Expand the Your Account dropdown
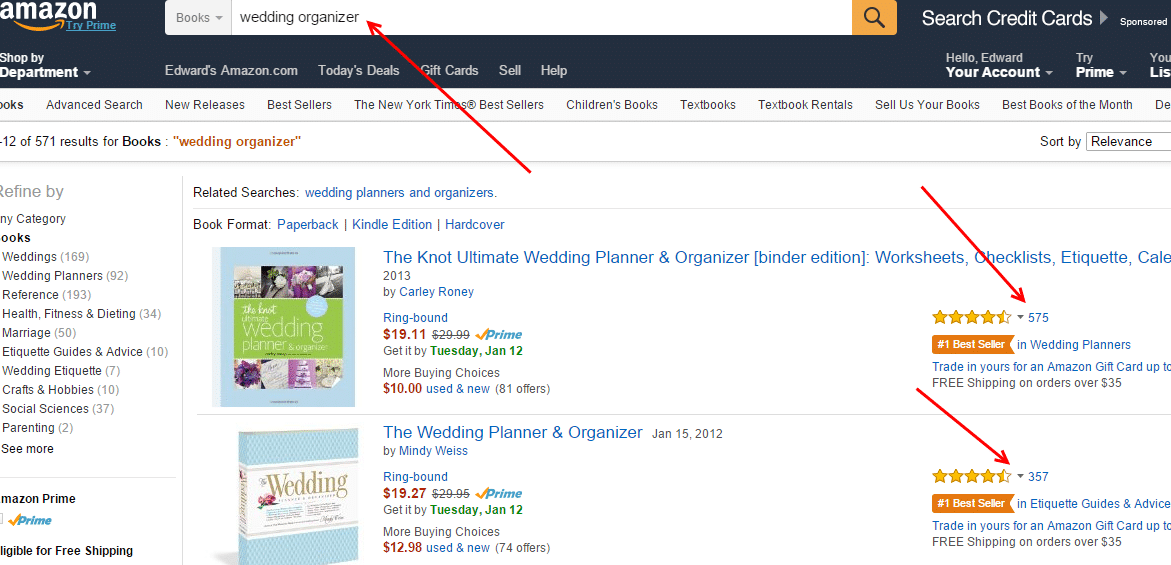Screen dimensions: 1171x565 tap(999, 65)
